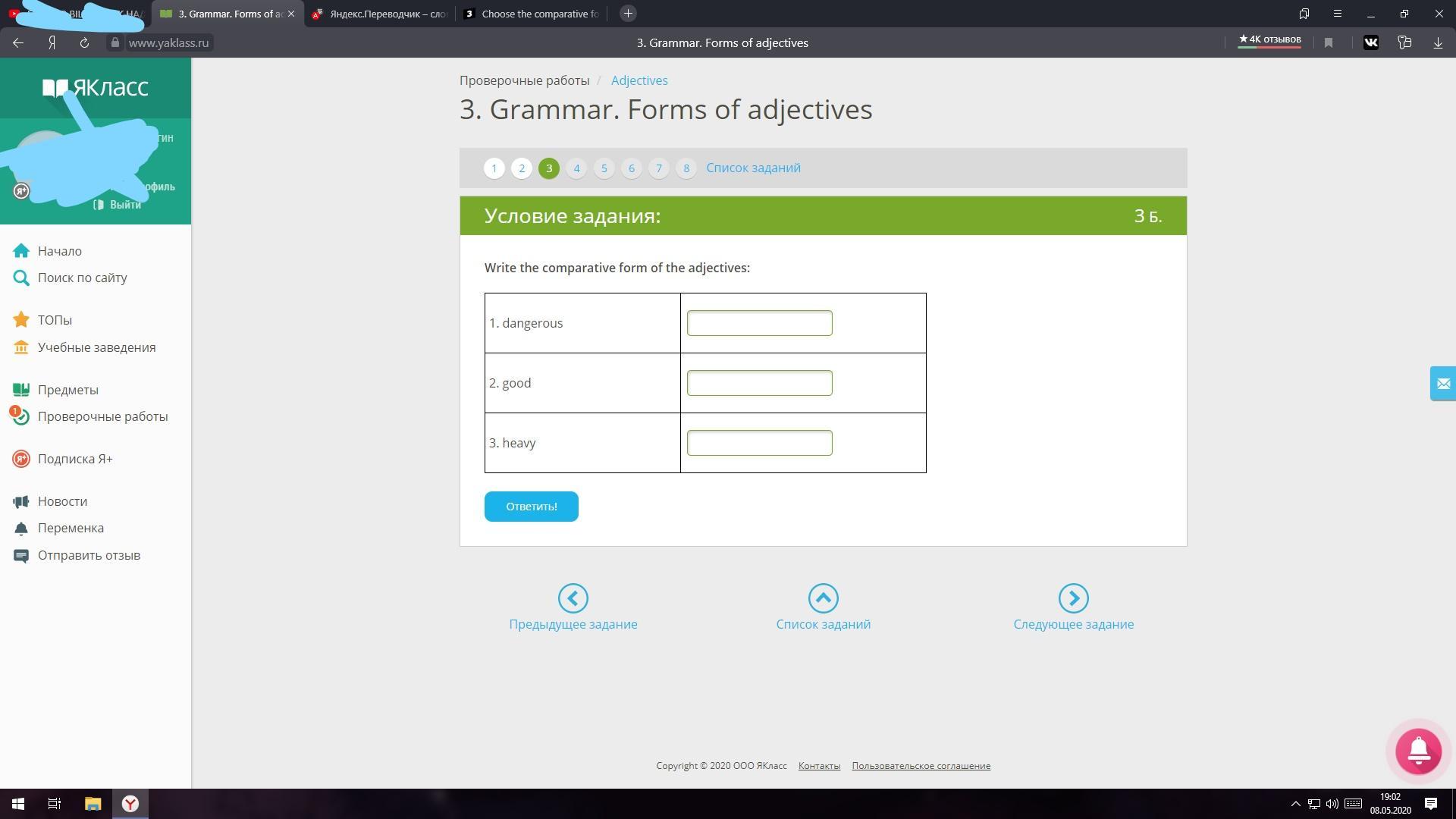Click the tab manager icon in title bar

click(x=1304, y=14)
